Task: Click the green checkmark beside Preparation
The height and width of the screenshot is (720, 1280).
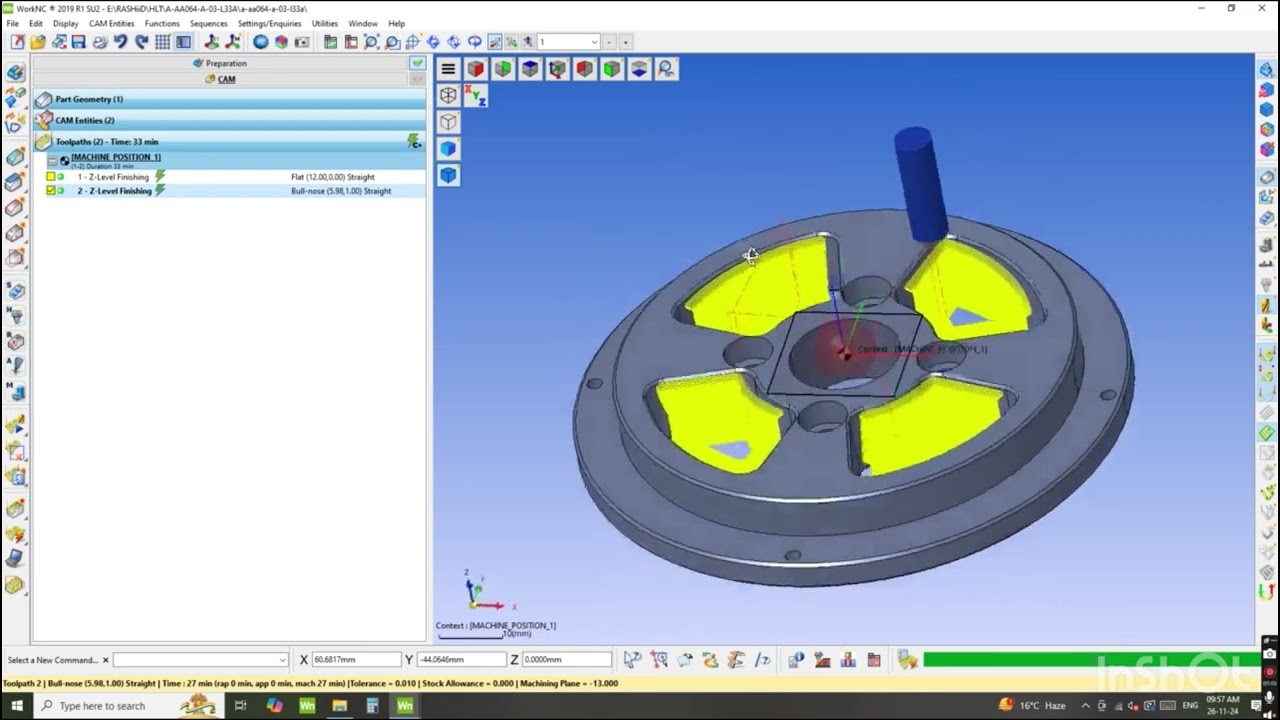Action: [x=417, y=63]
